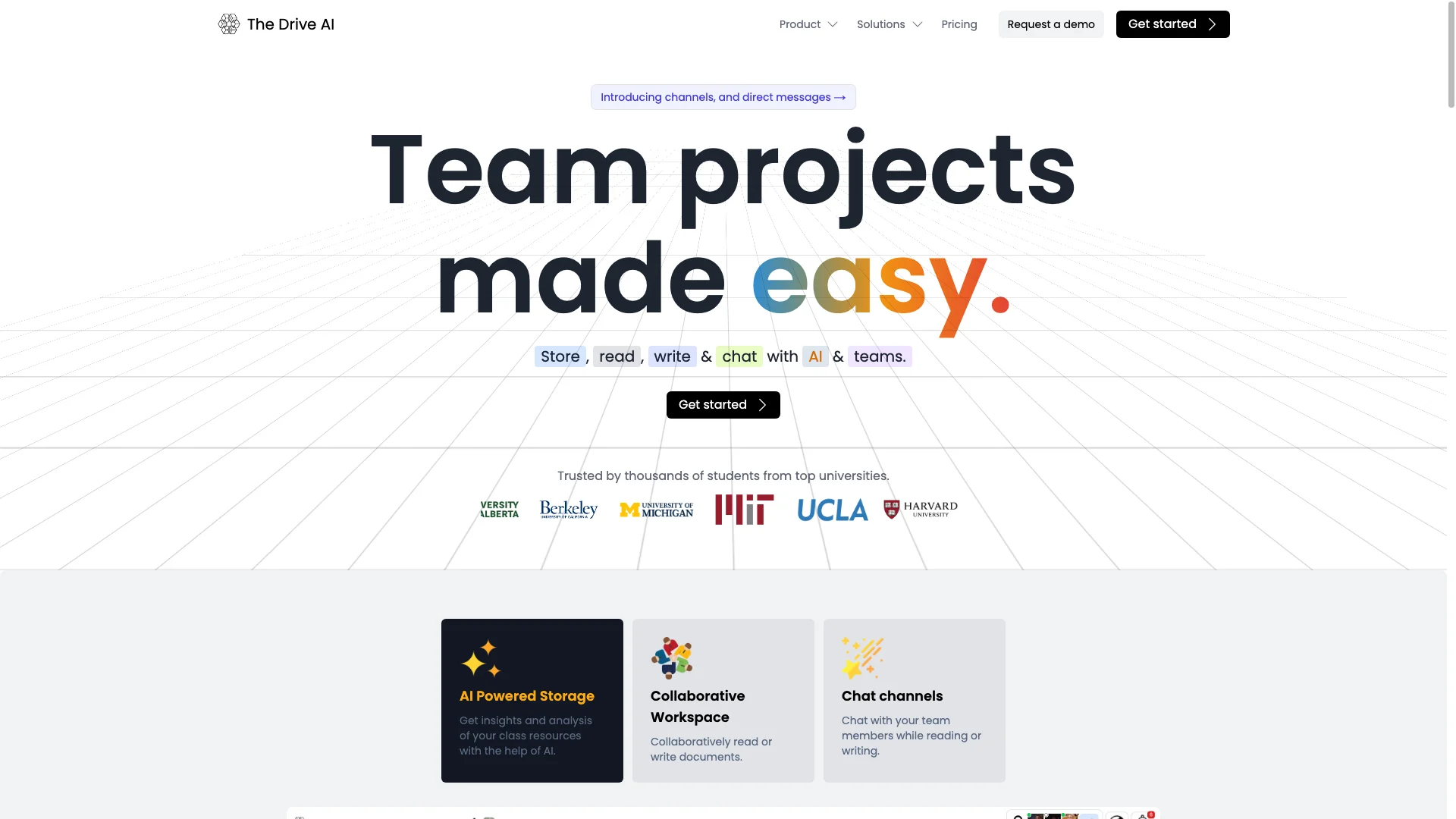This screenshot has width=1456, height=819.
Task: Click the Collaborative Workspace icon
Action: [x=670, y=657]
